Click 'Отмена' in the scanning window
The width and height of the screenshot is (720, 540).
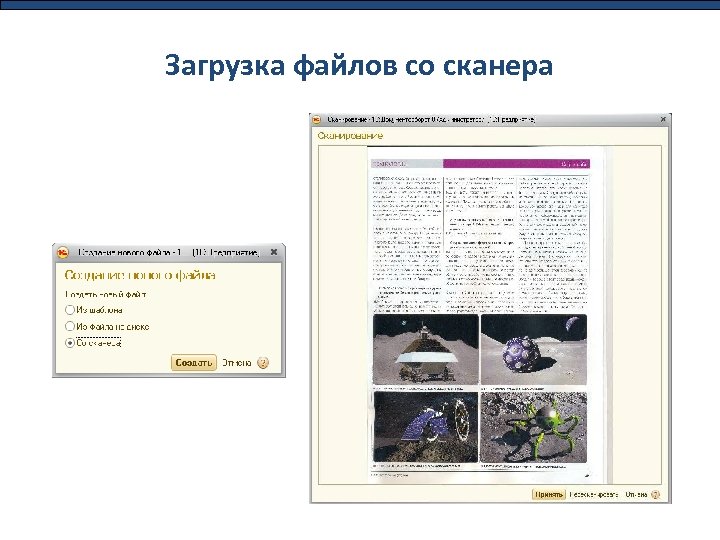coord(636,495)
